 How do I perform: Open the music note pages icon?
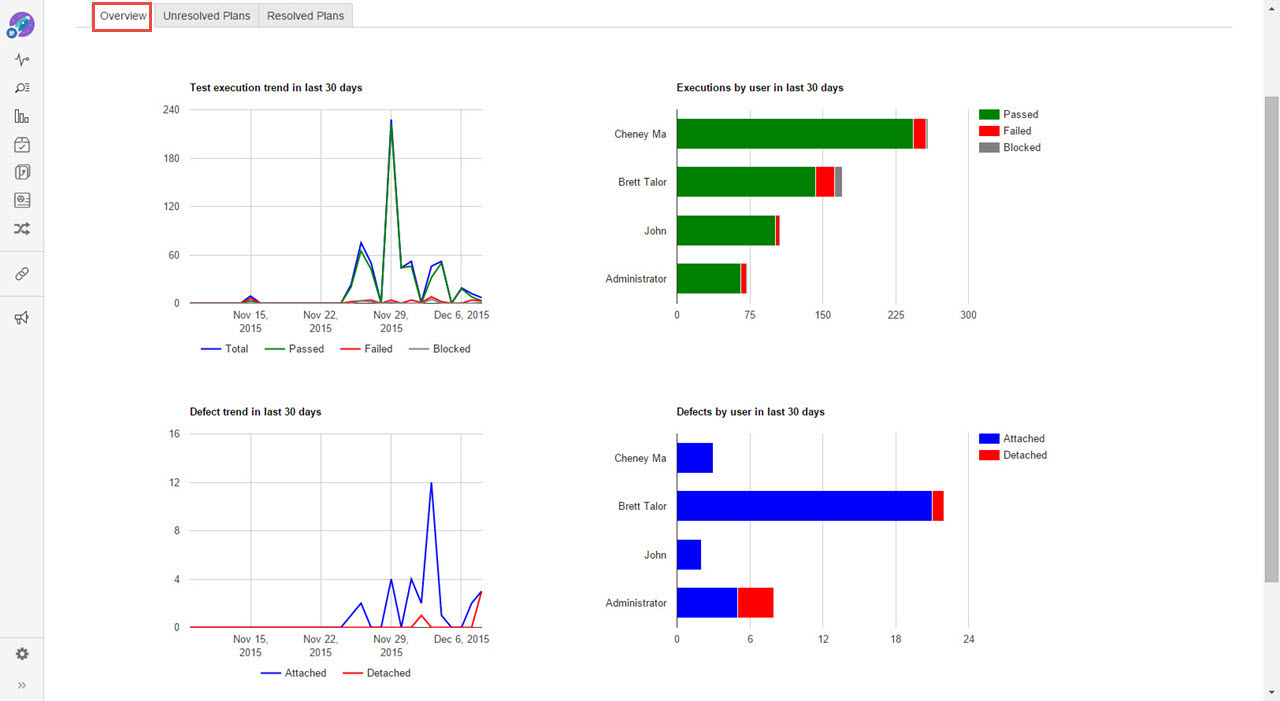click(22, 172)
